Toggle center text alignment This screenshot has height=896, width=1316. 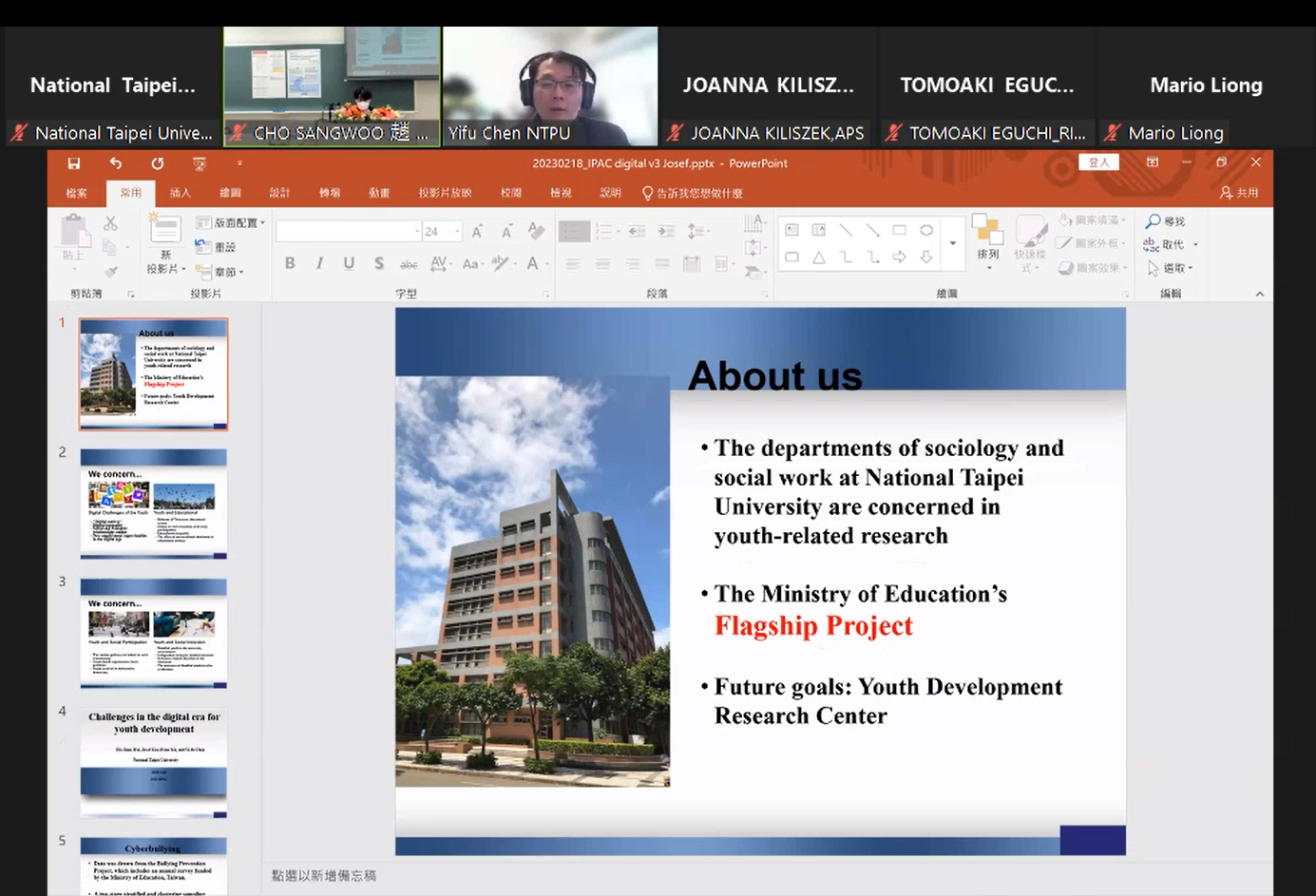(x=603, y=263)
